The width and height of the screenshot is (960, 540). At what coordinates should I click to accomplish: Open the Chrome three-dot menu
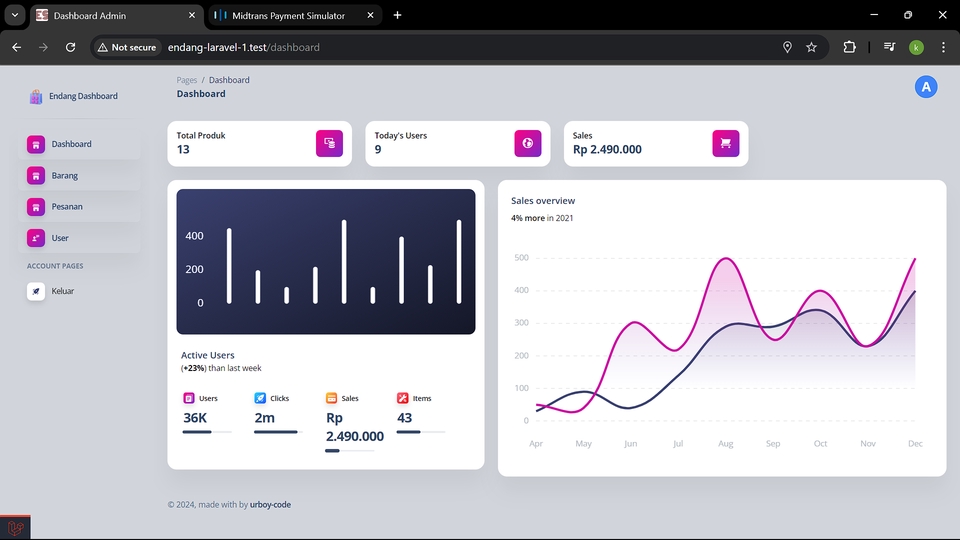click(943, 47)
